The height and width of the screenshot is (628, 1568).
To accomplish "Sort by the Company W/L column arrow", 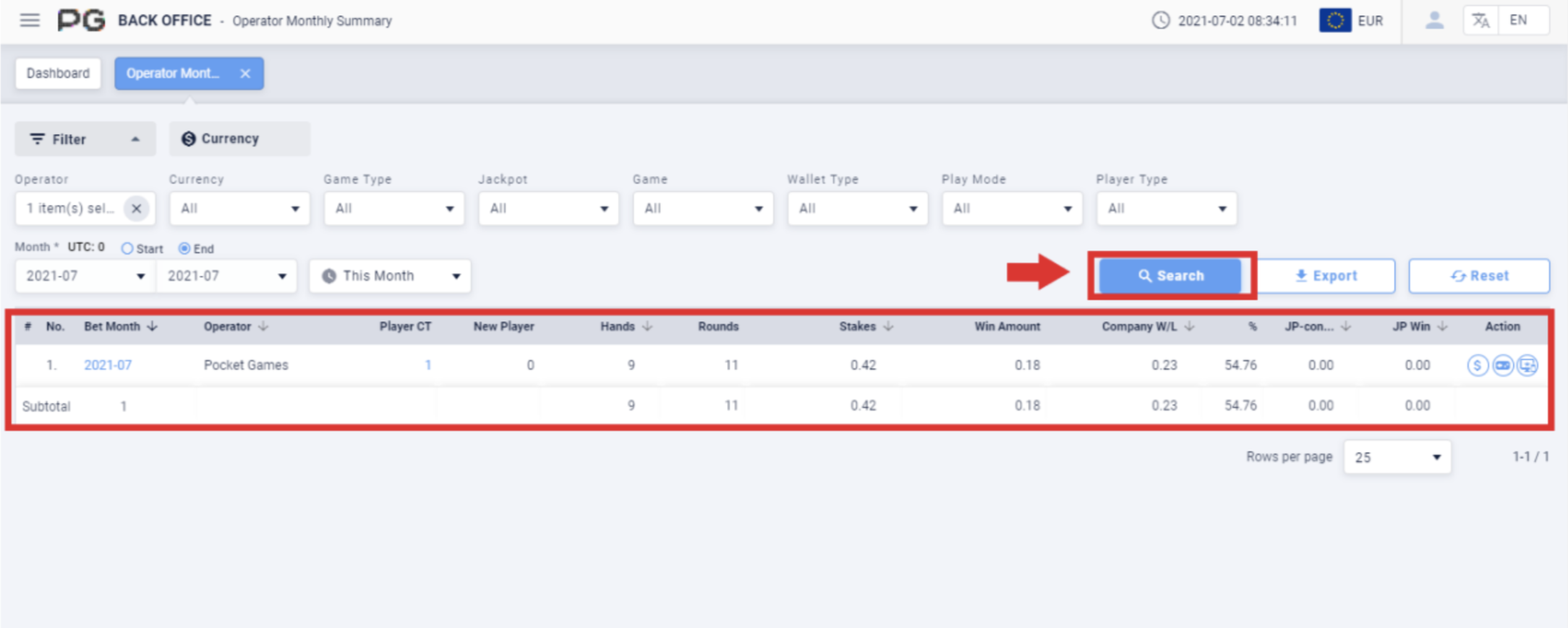I will pyautogui.click(x=1189, y=326).
